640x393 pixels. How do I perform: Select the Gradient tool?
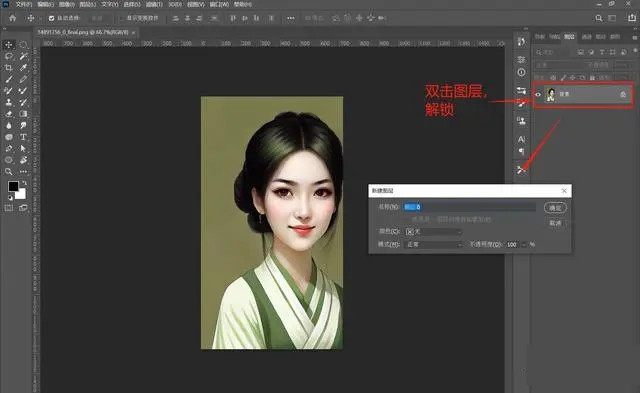coord(23,114)
